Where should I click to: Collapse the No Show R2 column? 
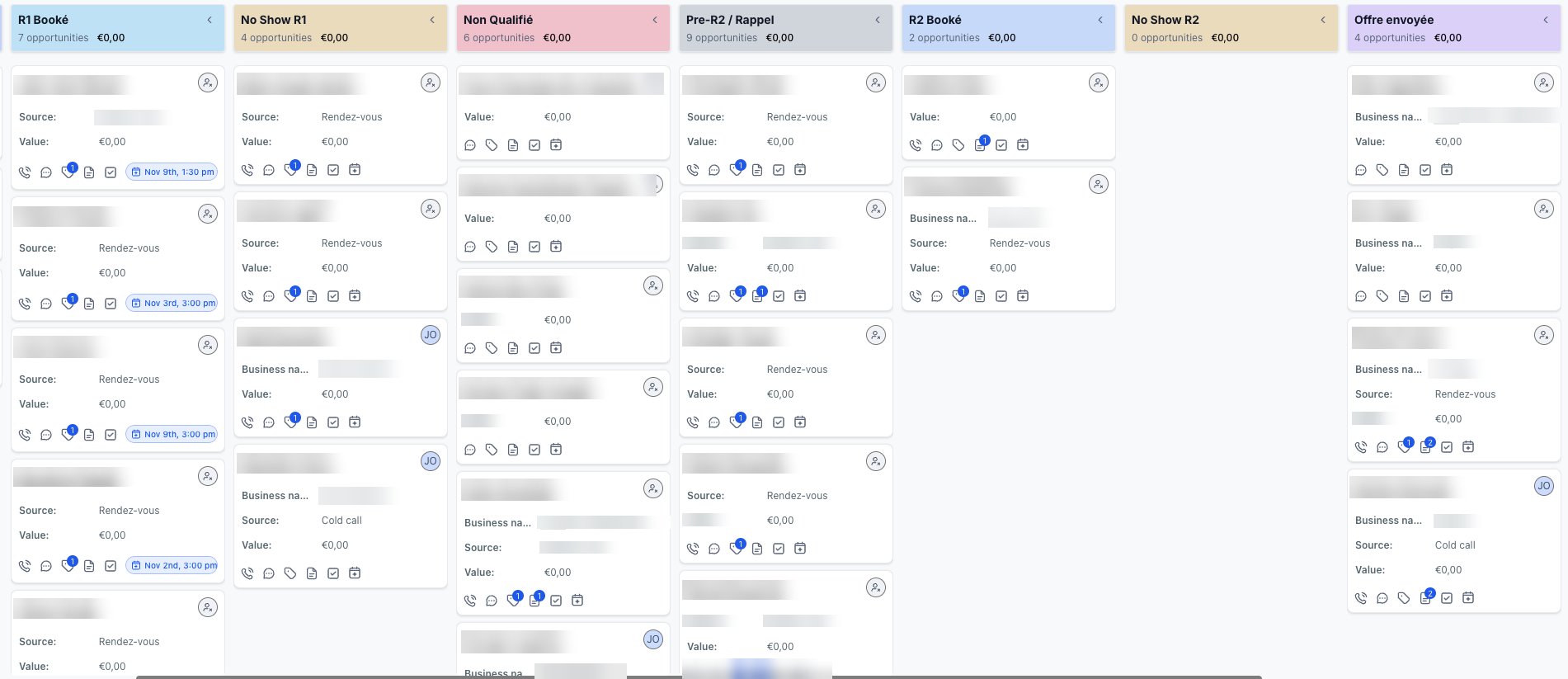[x=1323, y=20]
